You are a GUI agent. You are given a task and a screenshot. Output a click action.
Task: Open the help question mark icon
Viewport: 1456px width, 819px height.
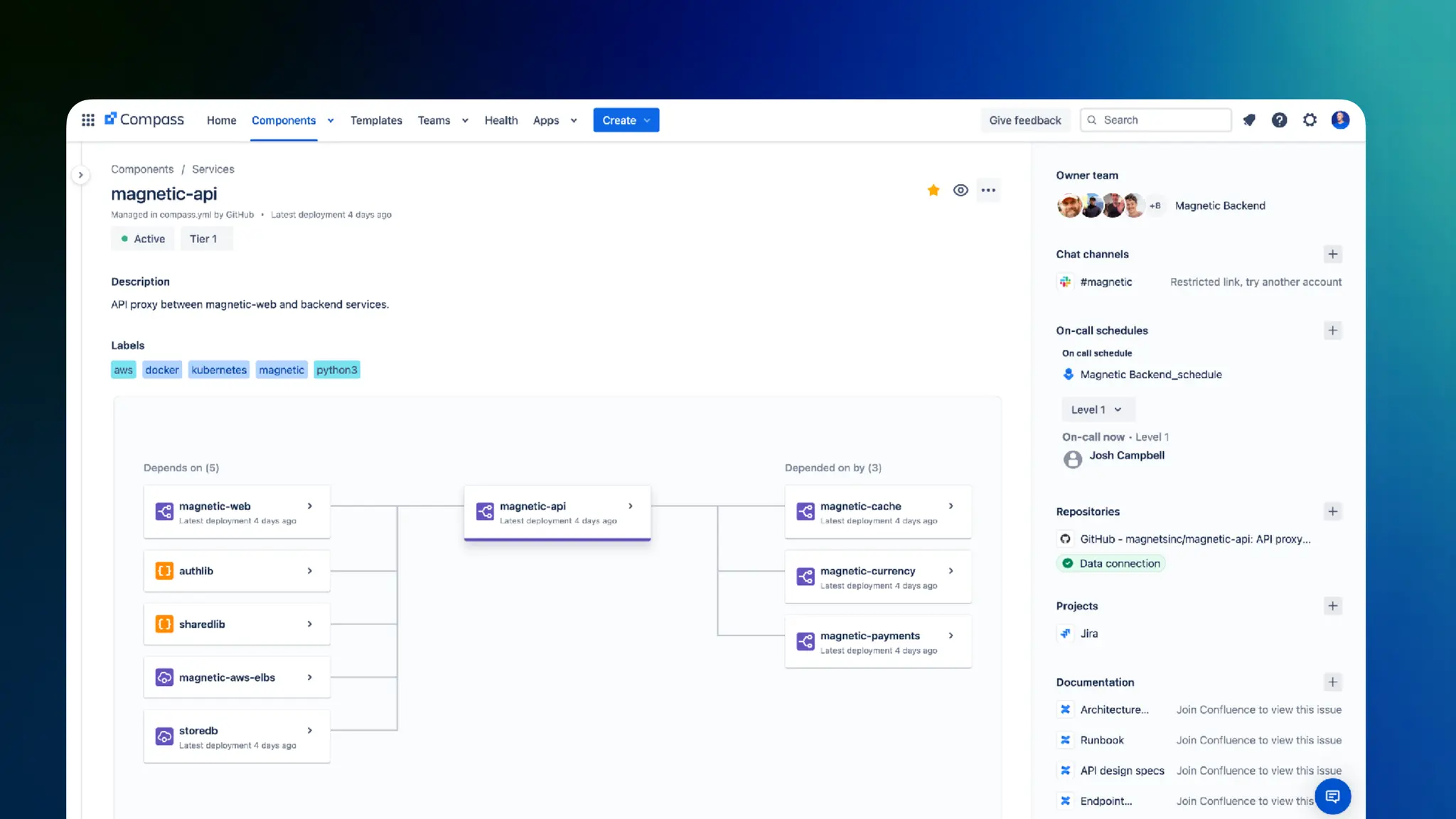click(1279, 120)
